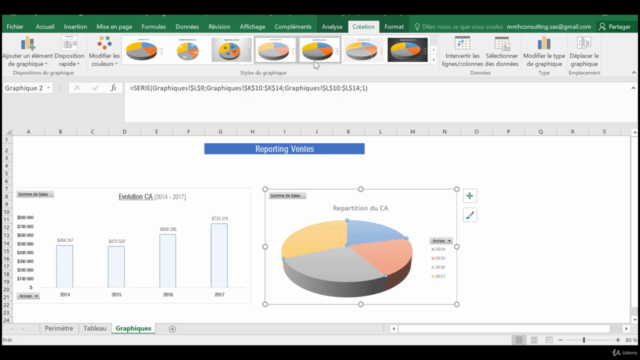Click Somme de Sales button on pie chart

click(x=287, y=196)
